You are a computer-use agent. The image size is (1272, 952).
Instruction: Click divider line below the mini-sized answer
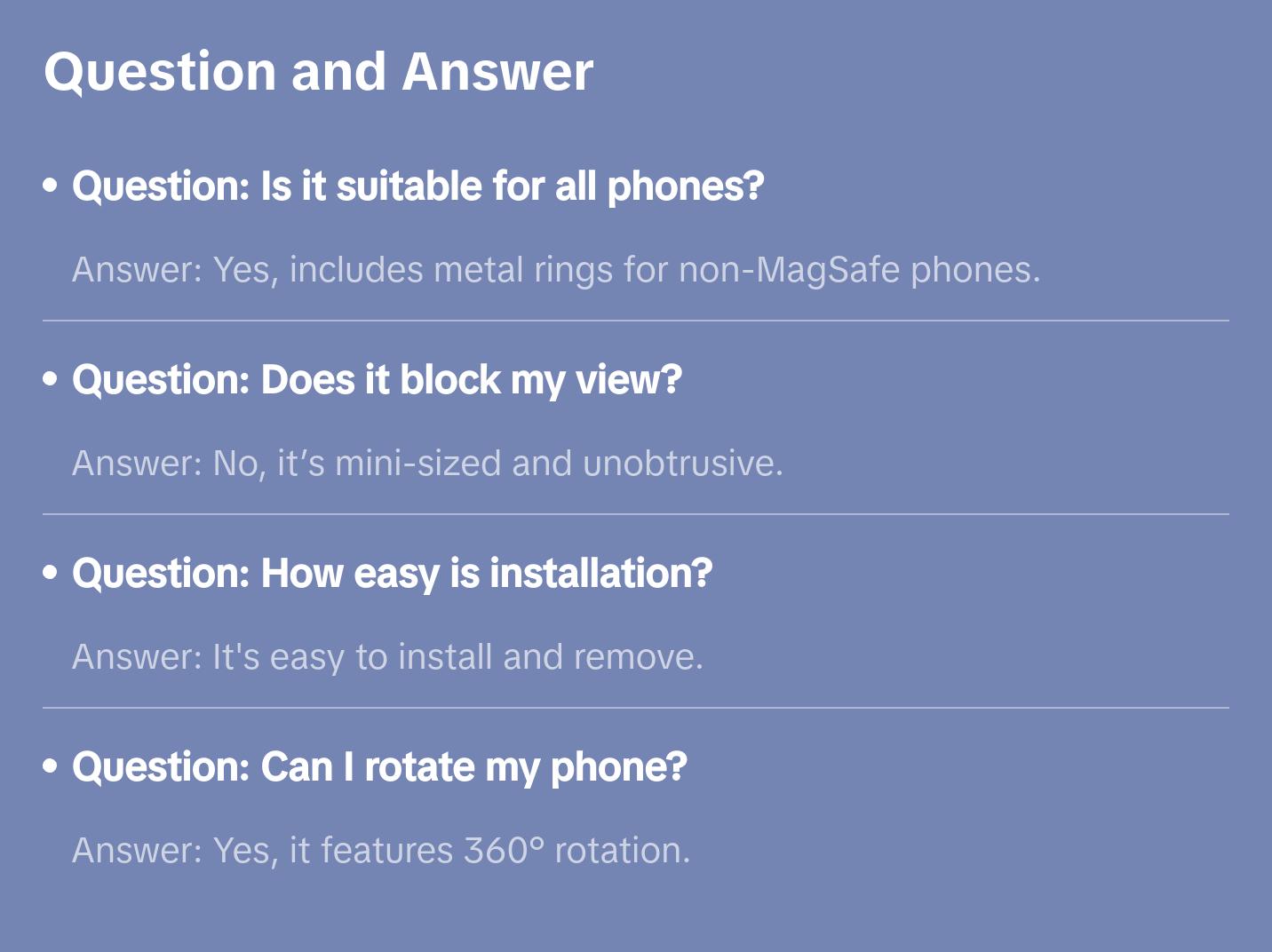636,514
